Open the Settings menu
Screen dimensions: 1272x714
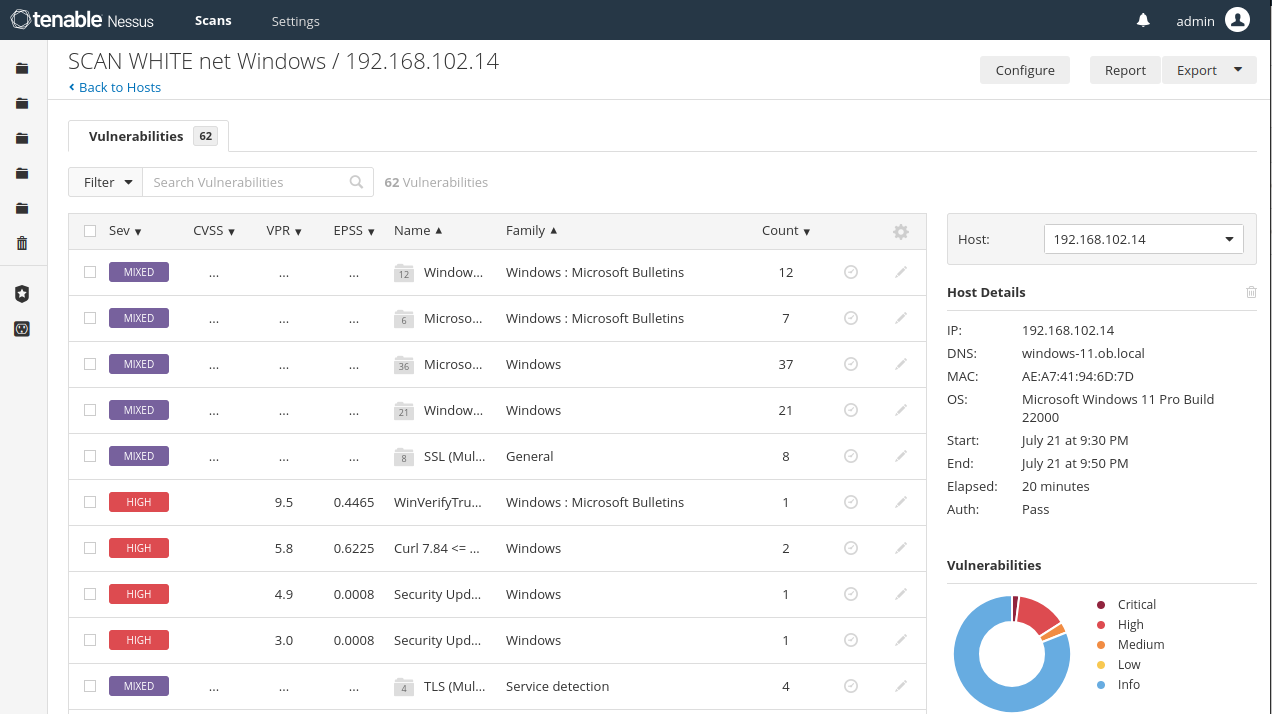coord(295,21)
